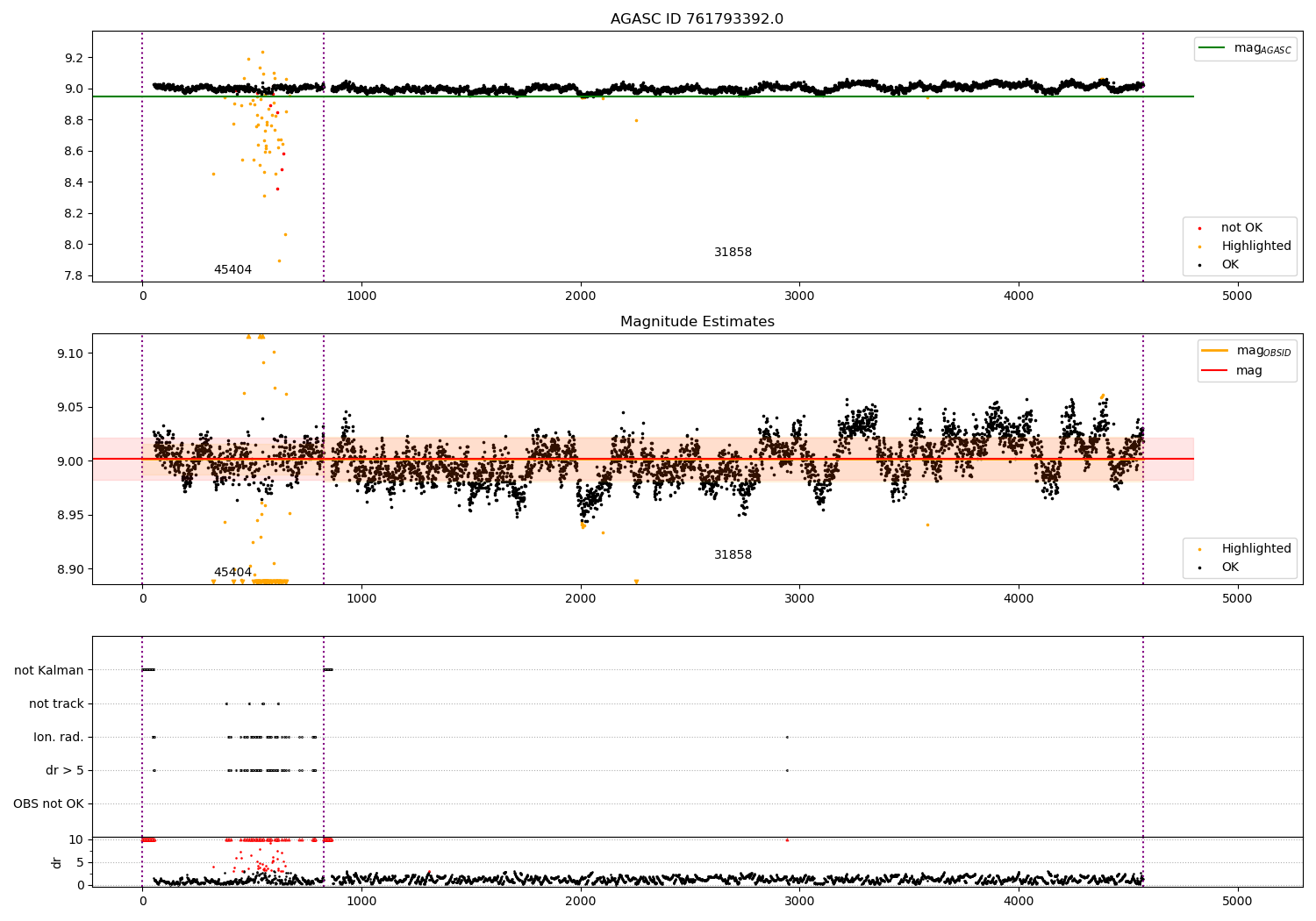Viewport: 1316px width, 921px height.
Task: Select x-axis tick 3000 in Magnitude Estimates plot
Action: pos(799,598)
